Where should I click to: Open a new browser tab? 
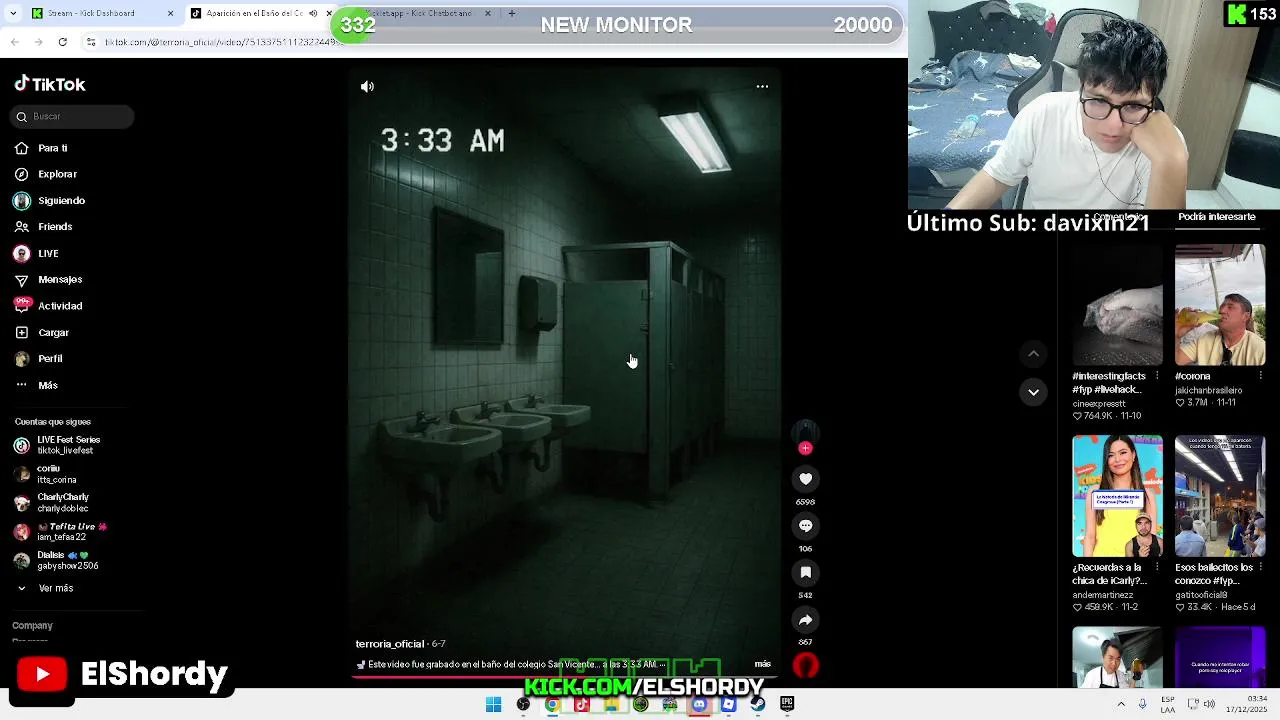(x=511, y=13)
